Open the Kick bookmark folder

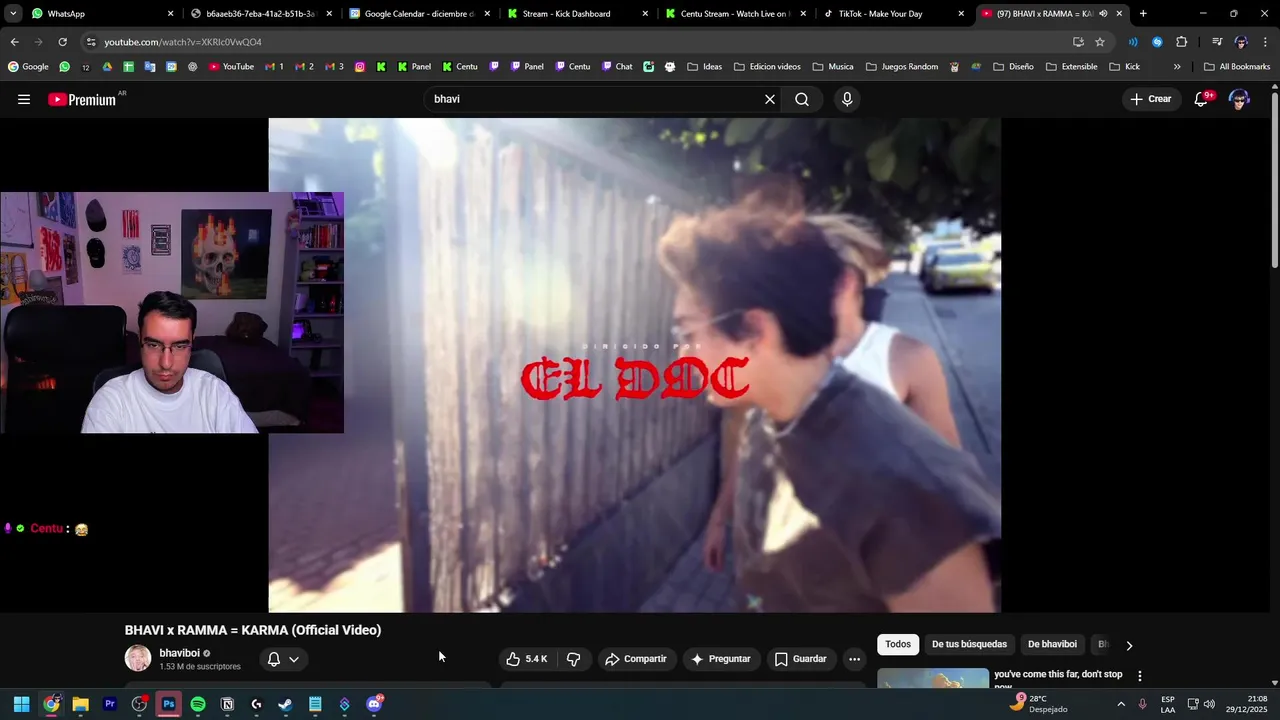pos(1124,67)
